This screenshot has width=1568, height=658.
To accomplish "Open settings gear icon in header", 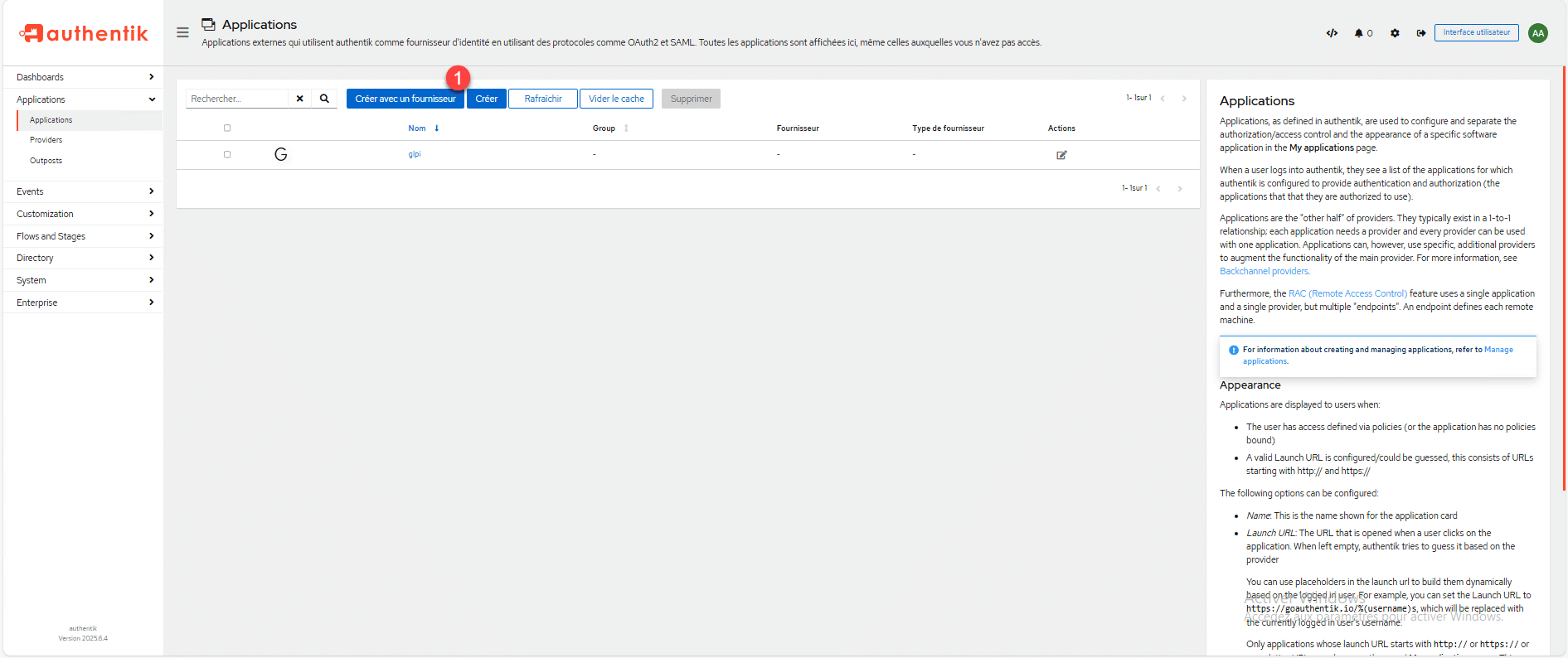I will 1395,33.
